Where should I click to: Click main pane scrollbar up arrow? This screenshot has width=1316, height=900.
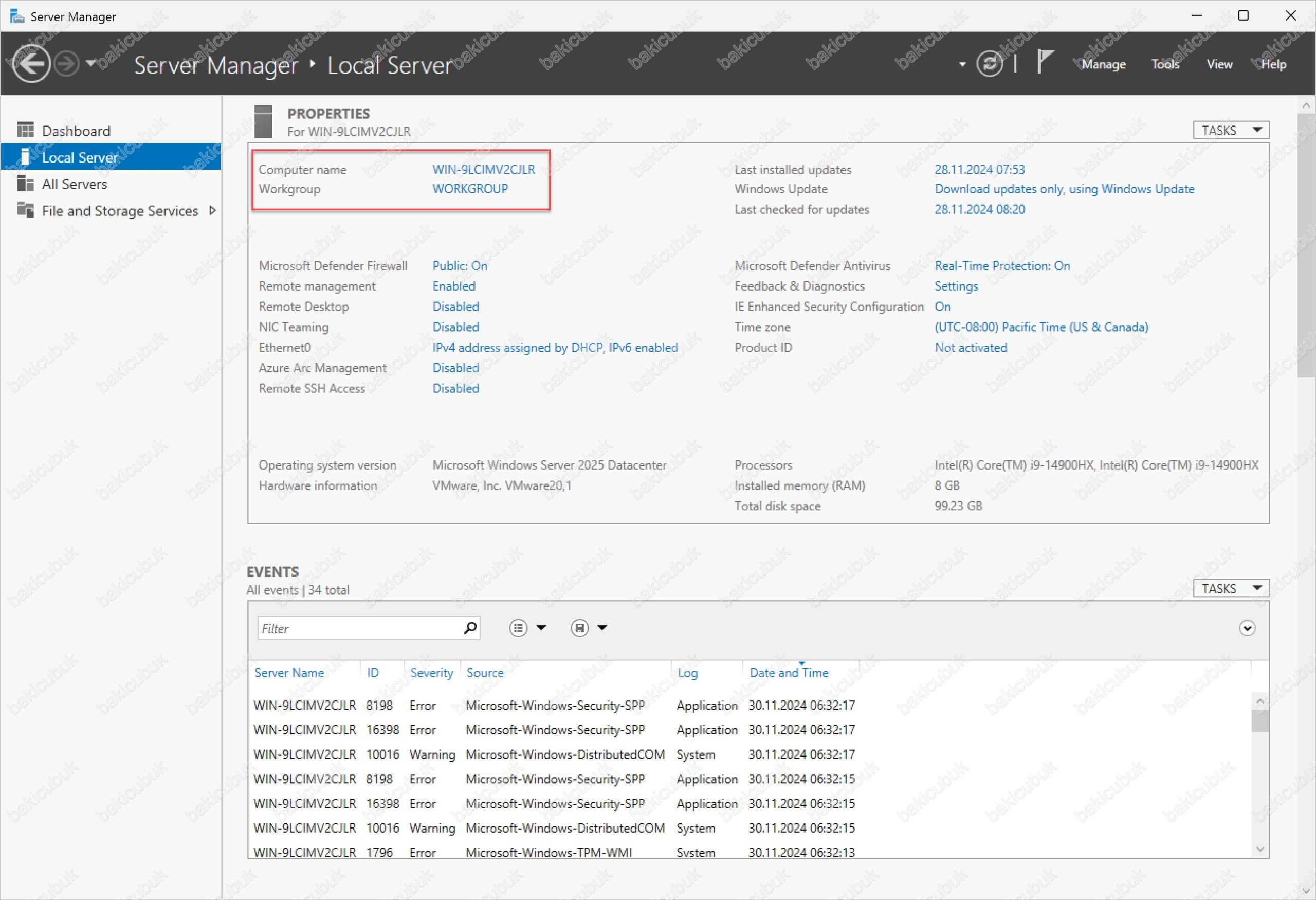click(1306, 105)
